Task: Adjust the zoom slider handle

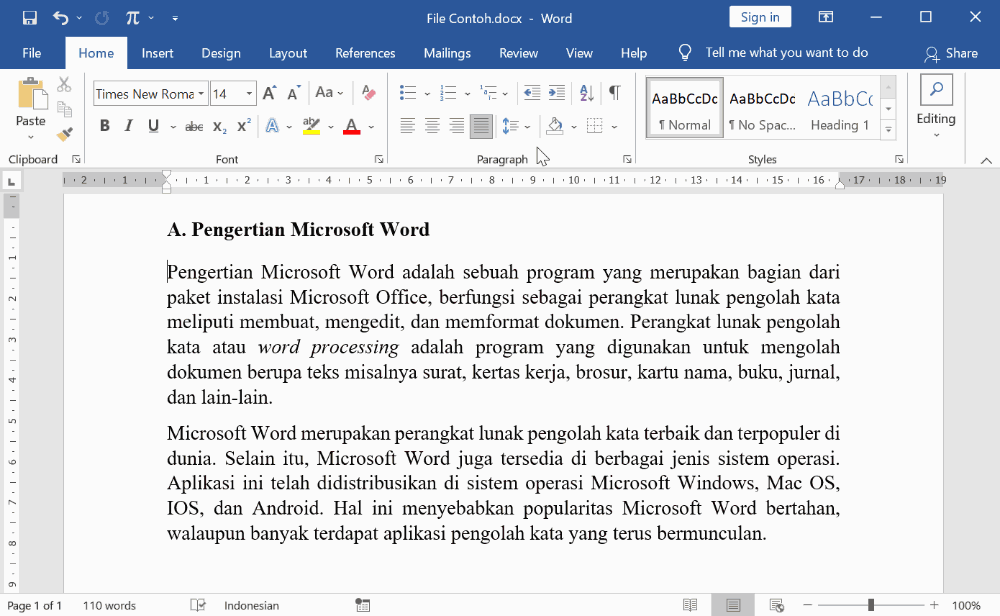Action: click(x=871, y=605)
